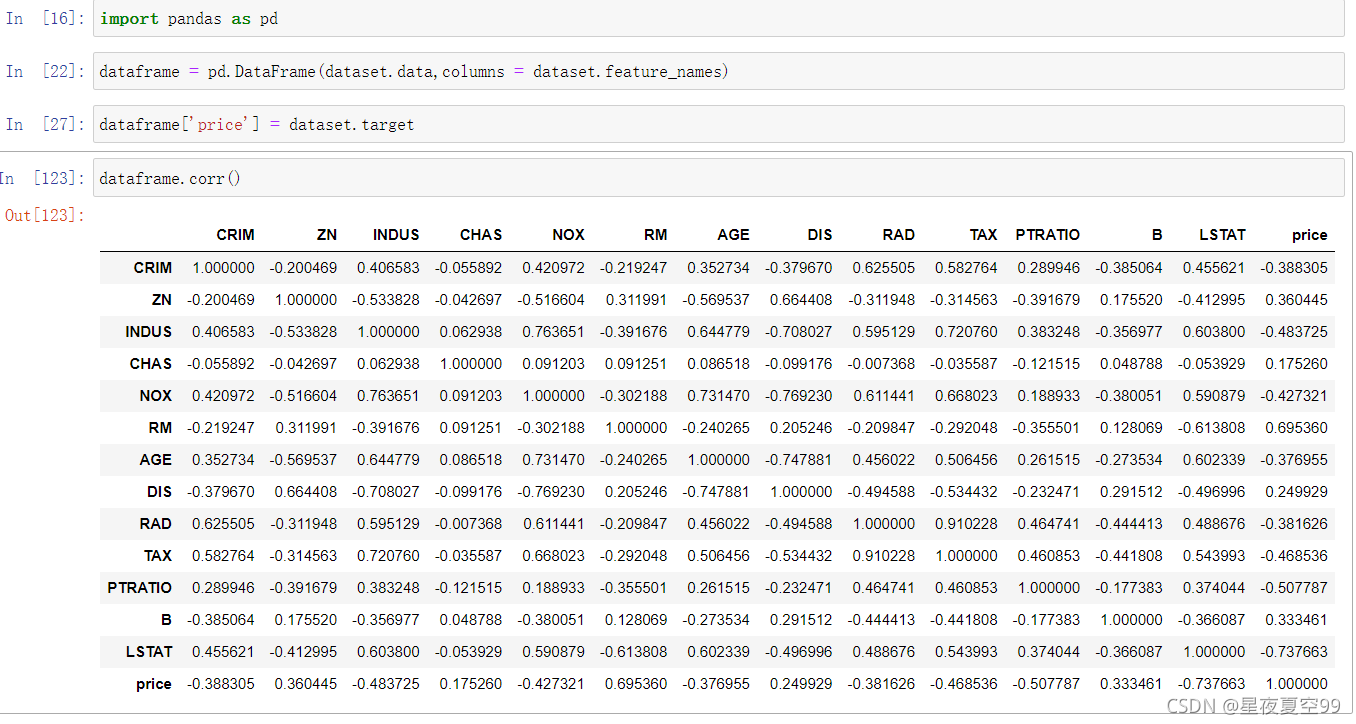Click the -0.747881 value in AGE row
Image resolution: width=1356 pixels, height=724 pixels.
pos(799,460)
